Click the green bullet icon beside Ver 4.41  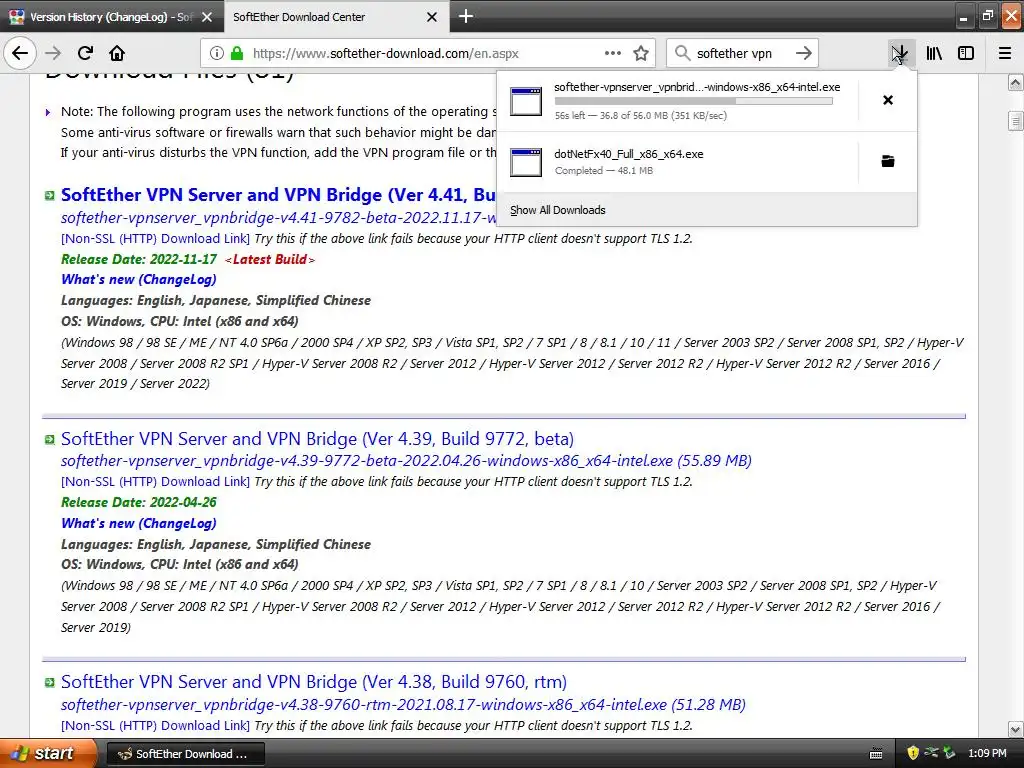[x=50, y=196]
